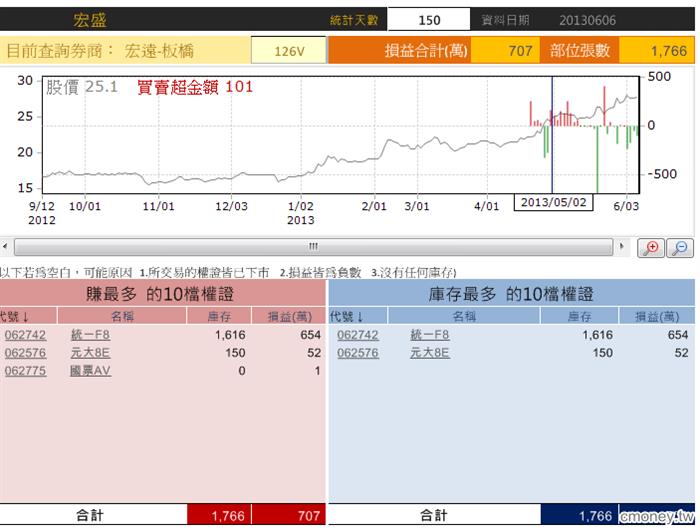This screenshot has height=527, width=700.
Task: Click the 126V yellow box
Action: click(288, 50)
